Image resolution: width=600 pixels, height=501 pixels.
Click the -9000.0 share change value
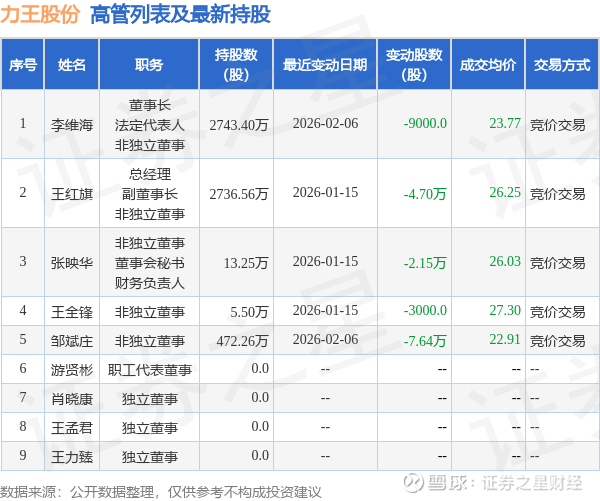tap(425, 124)
